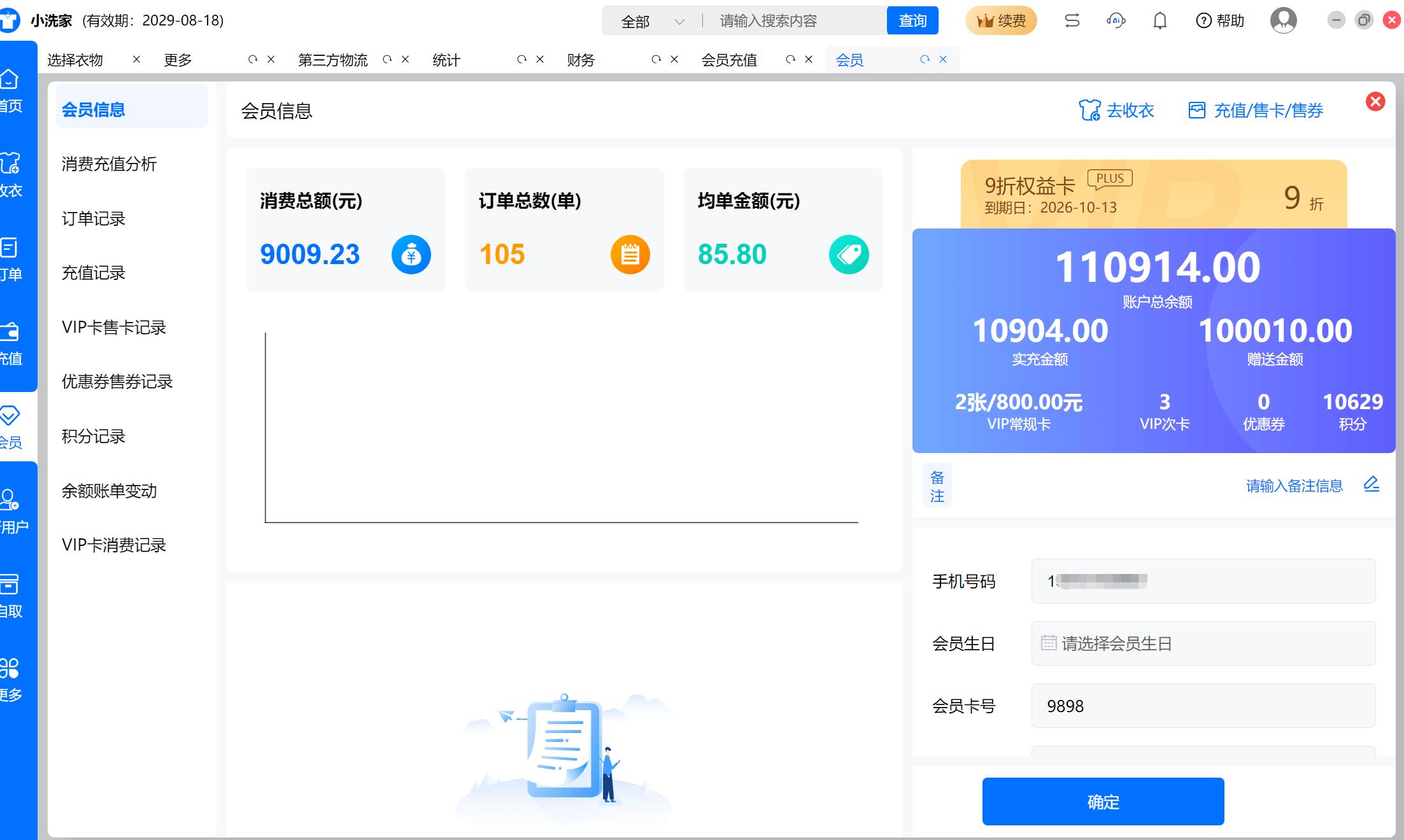Close the member info panel red X
The image size is (1404, 840).
coord(1375,102)
